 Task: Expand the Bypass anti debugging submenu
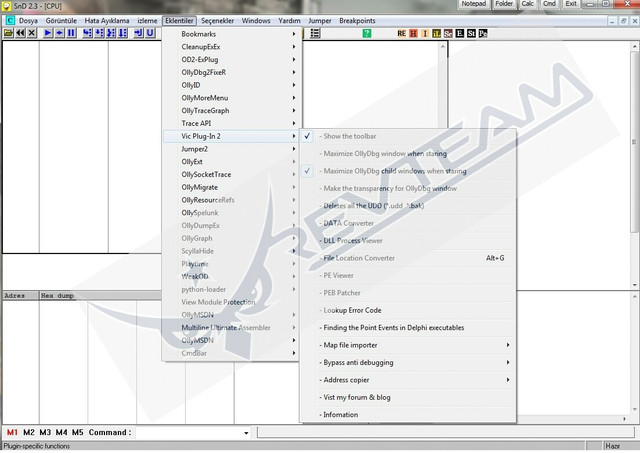click(x=408, y=362)
